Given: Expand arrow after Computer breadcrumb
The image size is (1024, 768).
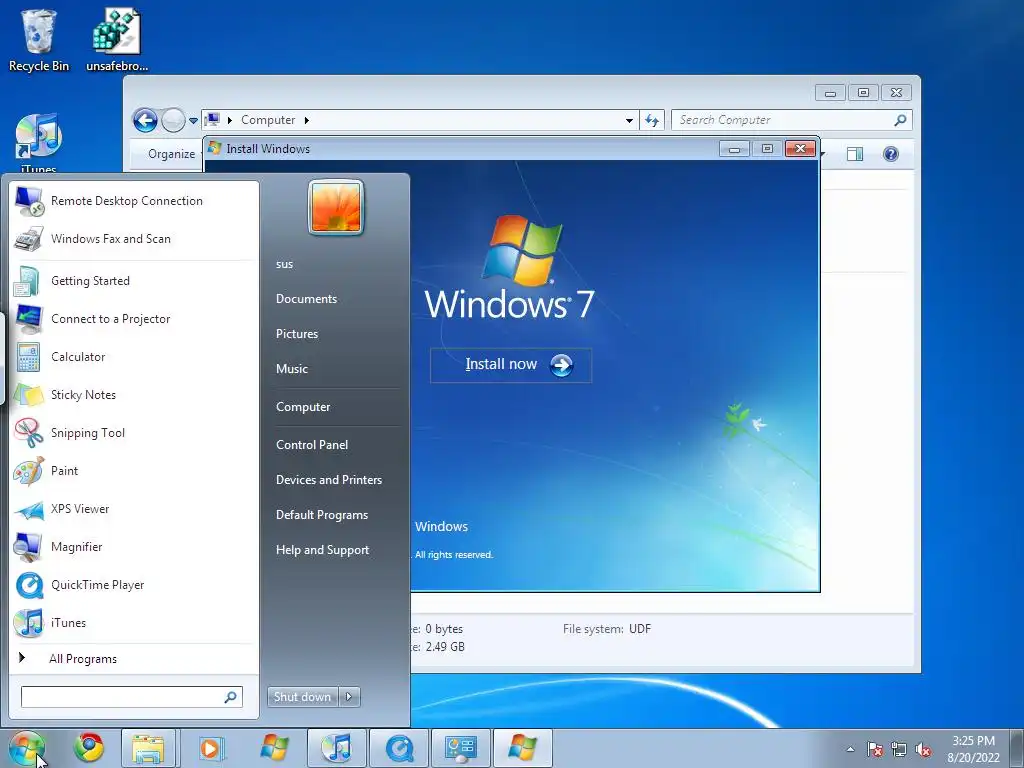Looking at the screenshot, I should (x=306, y=120).
